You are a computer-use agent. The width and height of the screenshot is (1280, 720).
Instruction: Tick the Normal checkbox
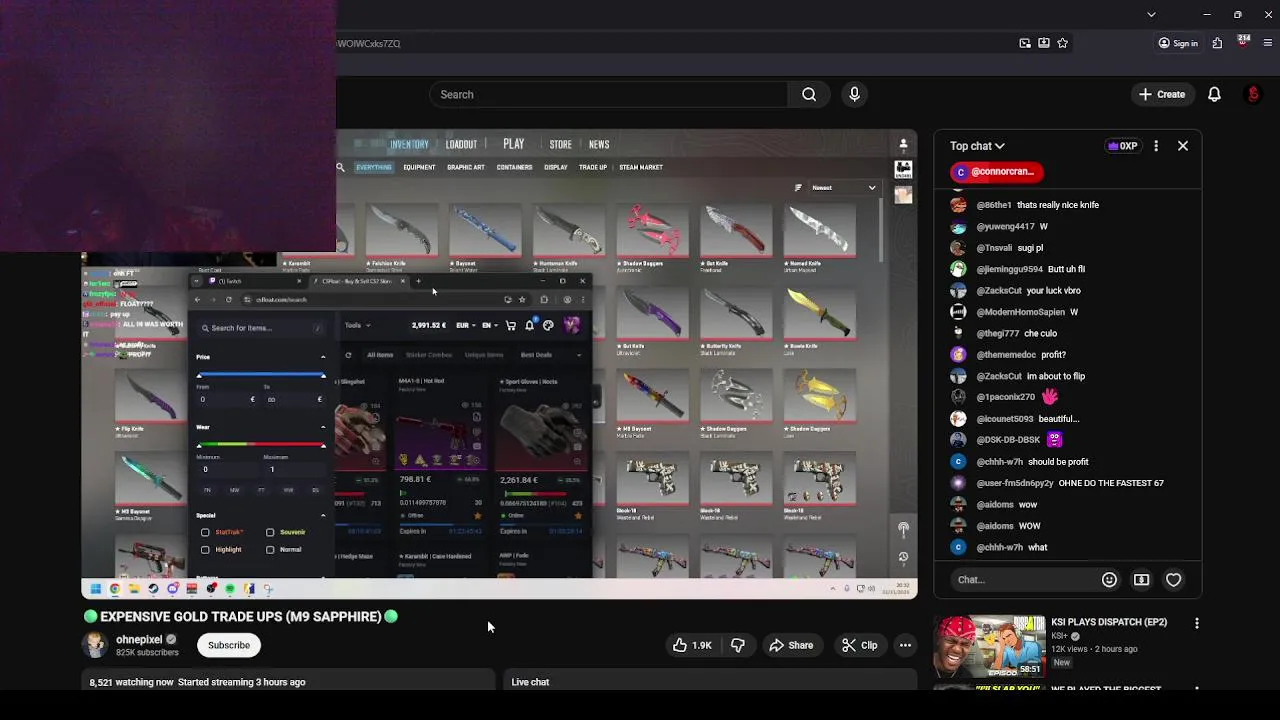pos(270,550)
